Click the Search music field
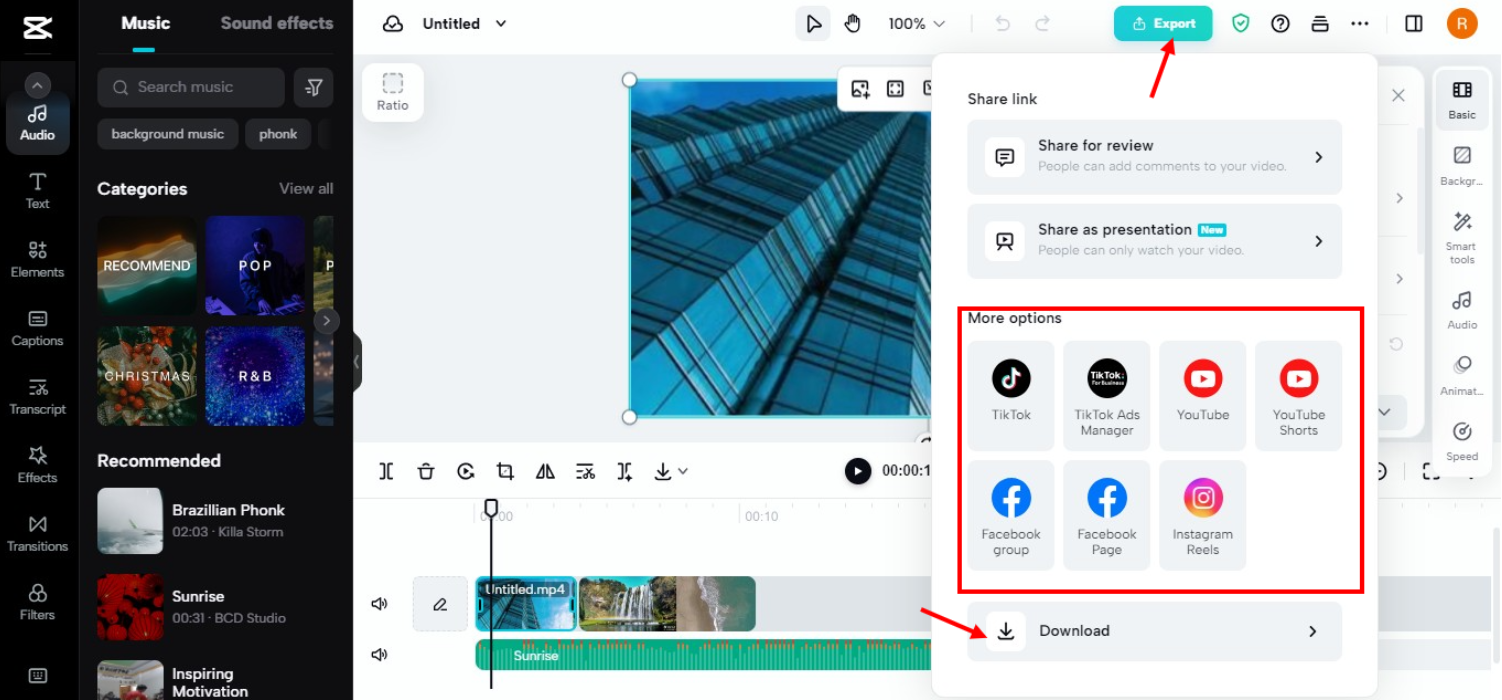The width and height of the screenshot is (1502, 700). (x=191, y=88)
